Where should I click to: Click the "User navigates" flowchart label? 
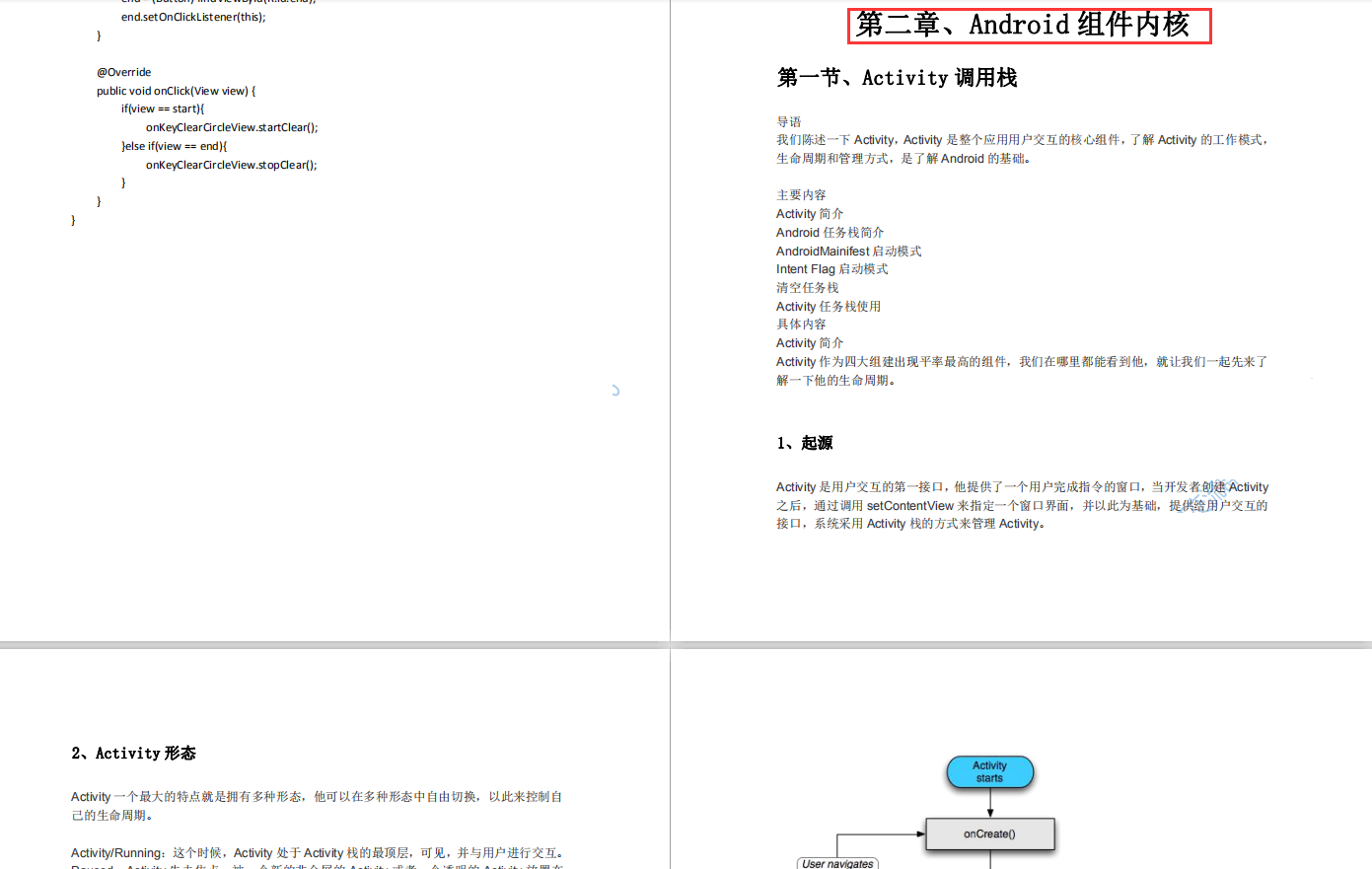(x=837, y=863)
